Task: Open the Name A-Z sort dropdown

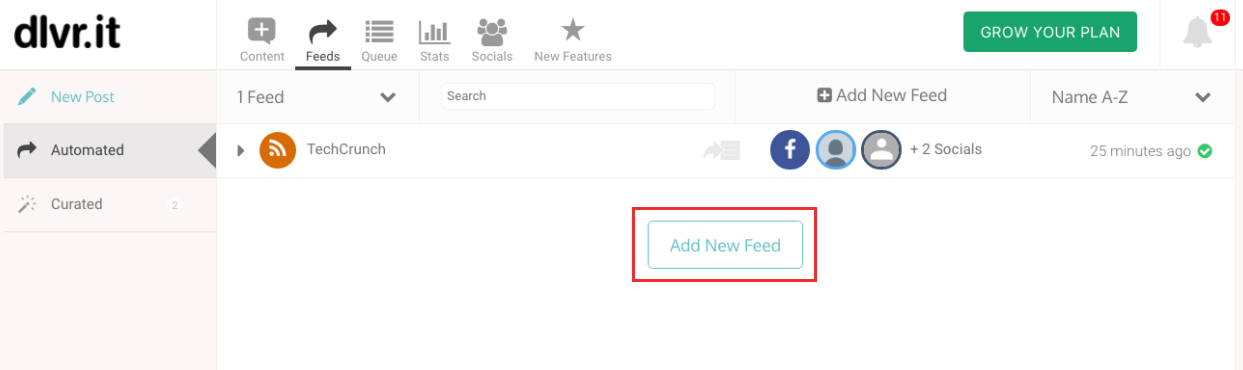Action: [x=1131, y=97]
